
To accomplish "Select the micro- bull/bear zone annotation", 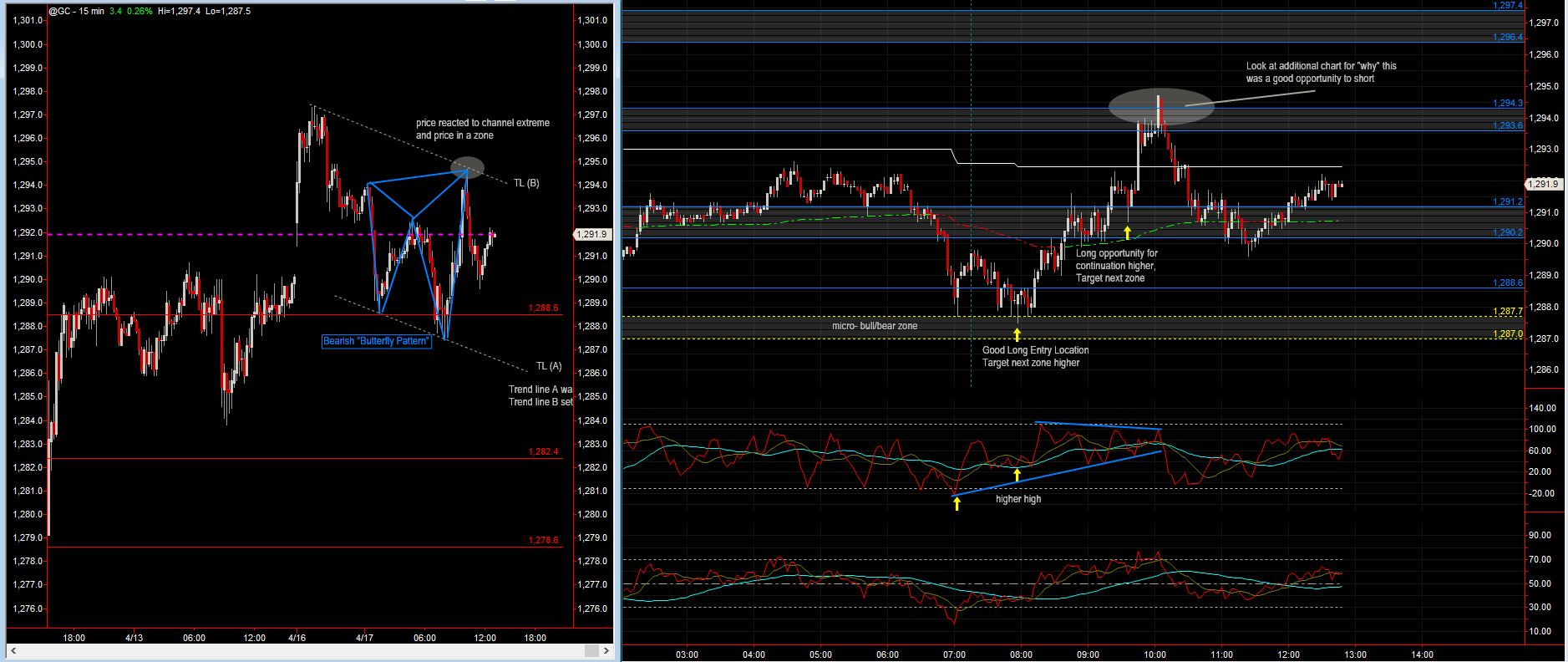I will [x=874, y=326].
